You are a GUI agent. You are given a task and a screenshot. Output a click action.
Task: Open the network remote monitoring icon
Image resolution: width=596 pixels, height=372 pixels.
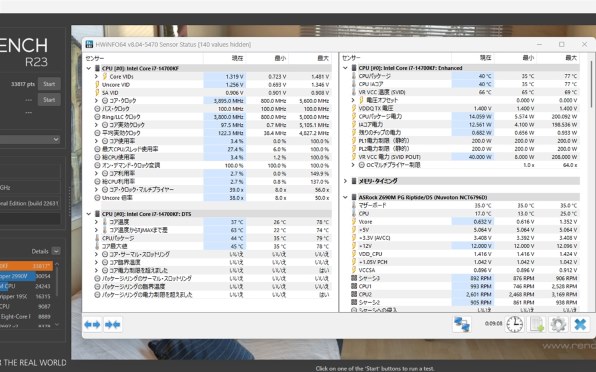coord(462,325)
